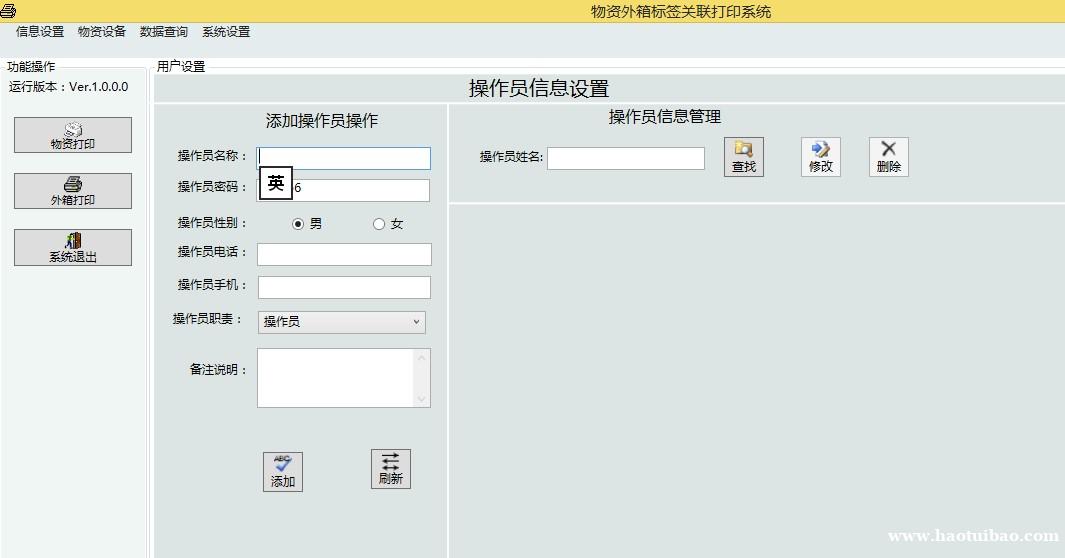Expand the 操作员职责 dropdown list
This screenshot has height=558, width=1065.
416,322
